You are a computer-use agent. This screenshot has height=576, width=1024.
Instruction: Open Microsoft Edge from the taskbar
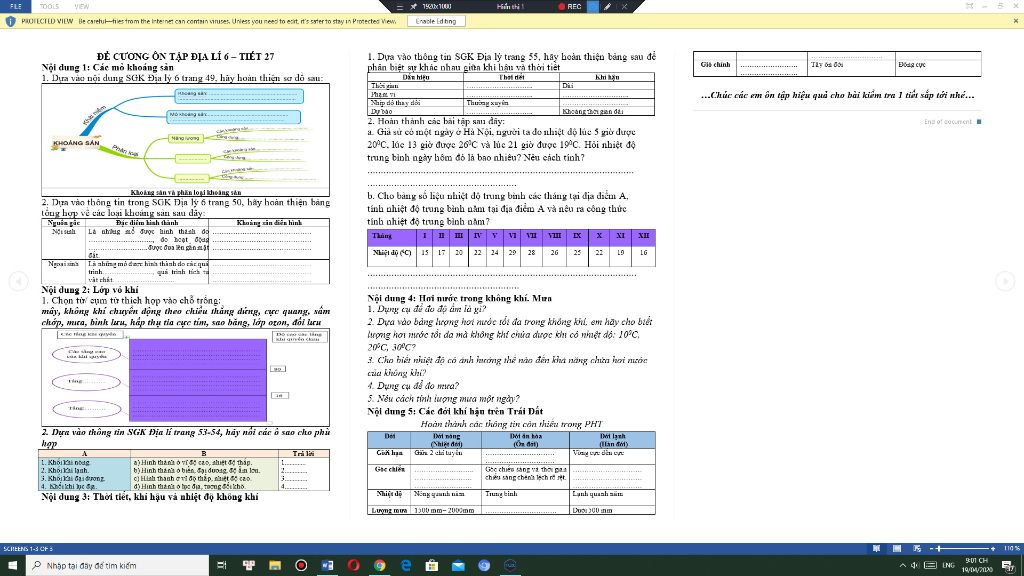click(x=406, y=565)
